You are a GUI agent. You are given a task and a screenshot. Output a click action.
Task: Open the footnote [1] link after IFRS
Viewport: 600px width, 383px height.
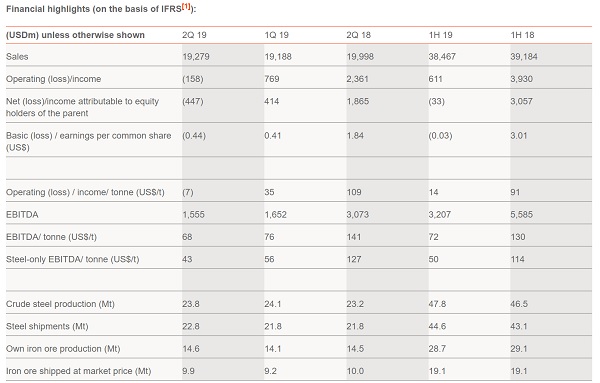(186, 7)
